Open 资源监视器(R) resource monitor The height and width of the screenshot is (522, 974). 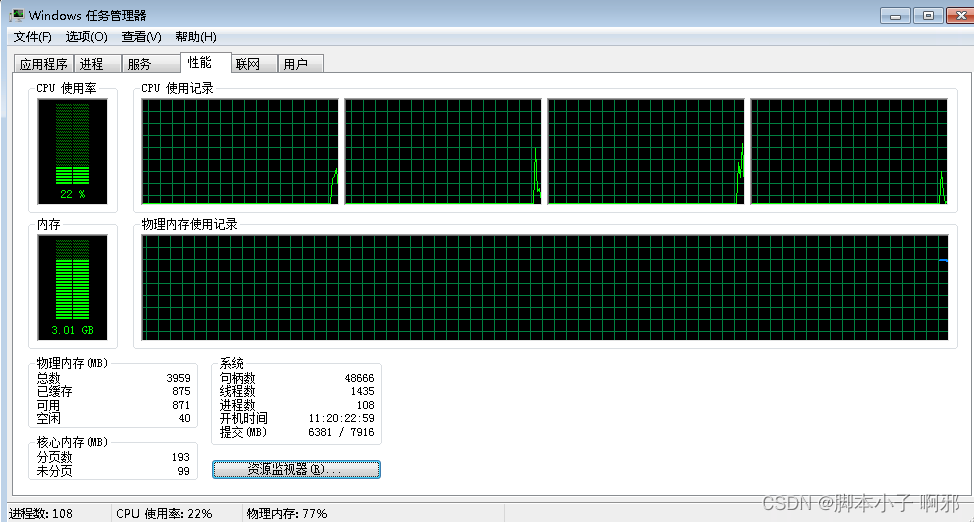point(296,469)
